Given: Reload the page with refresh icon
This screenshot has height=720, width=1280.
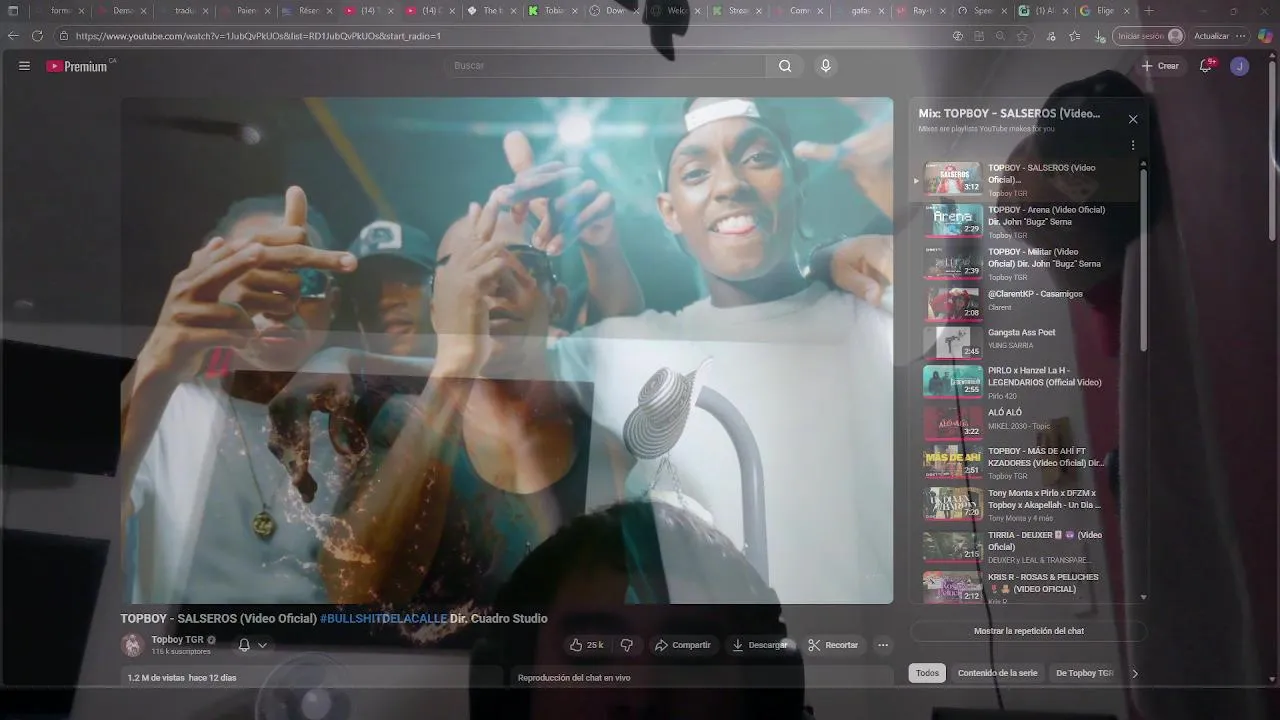Looking at the screenshot, I should point(37,36).
